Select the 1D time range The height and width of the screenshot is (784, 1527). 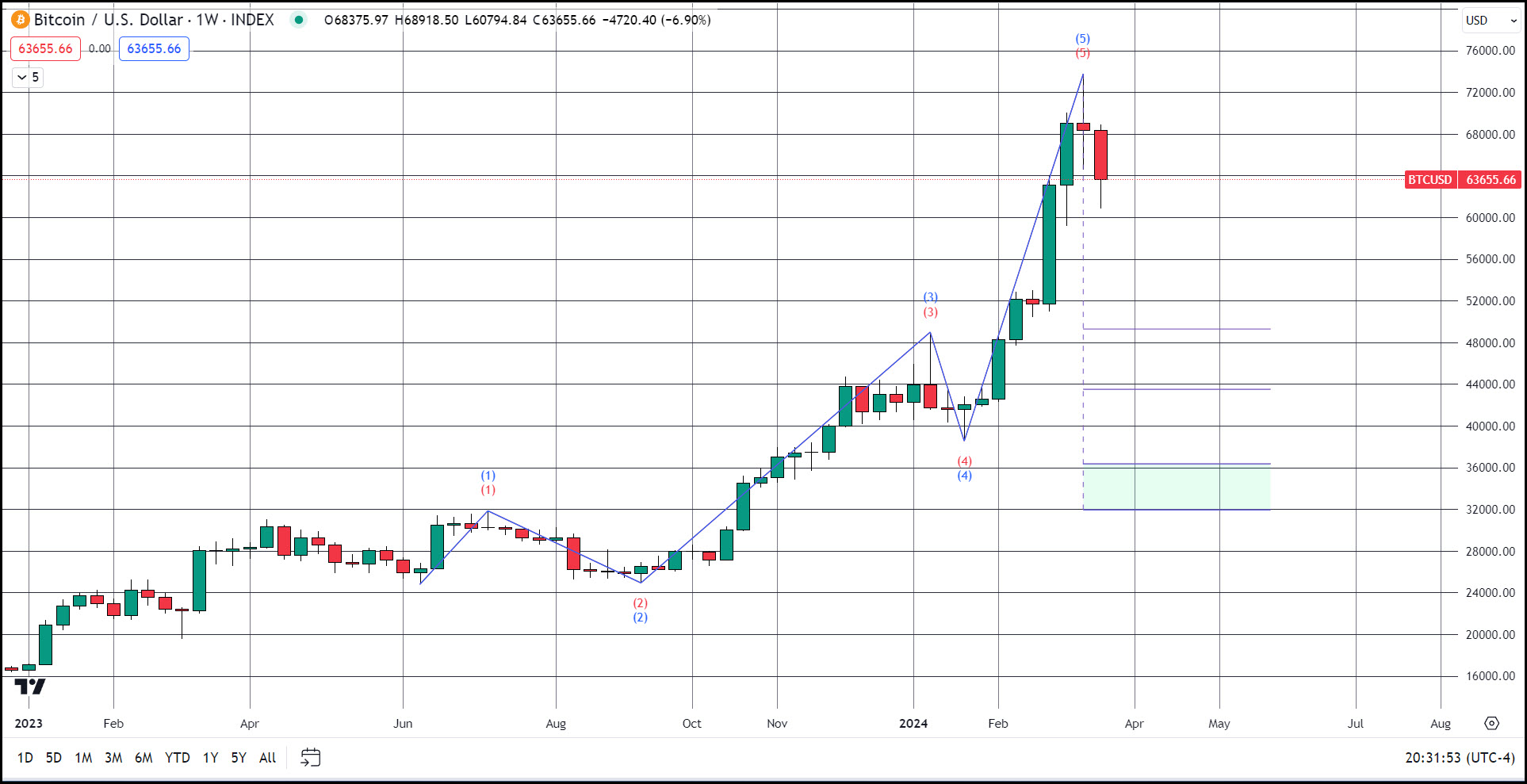(x=25, y=758)
